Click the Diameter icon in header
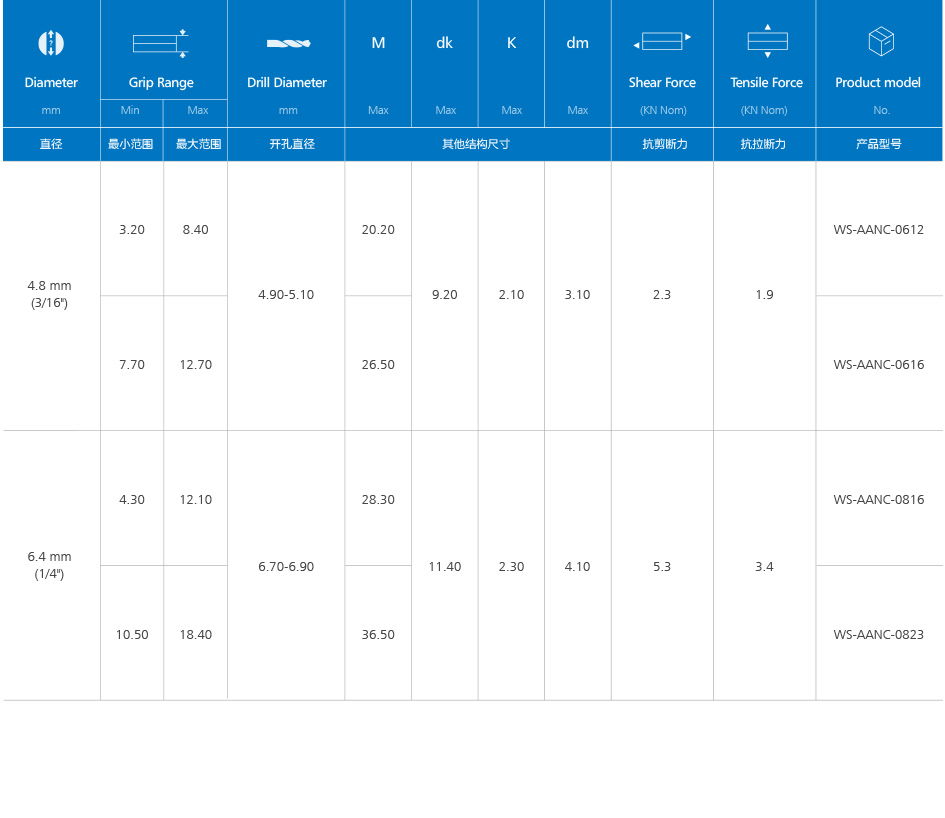 [x=51, y=43]
